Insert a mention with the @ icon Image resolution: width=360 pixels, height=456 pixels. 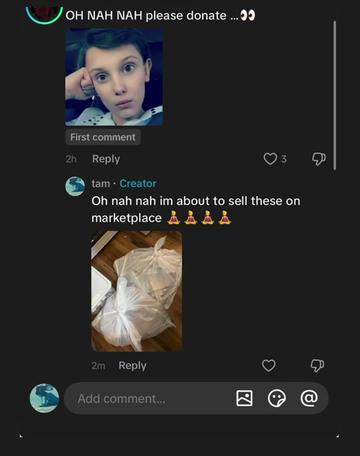click(x=309, y=398)
